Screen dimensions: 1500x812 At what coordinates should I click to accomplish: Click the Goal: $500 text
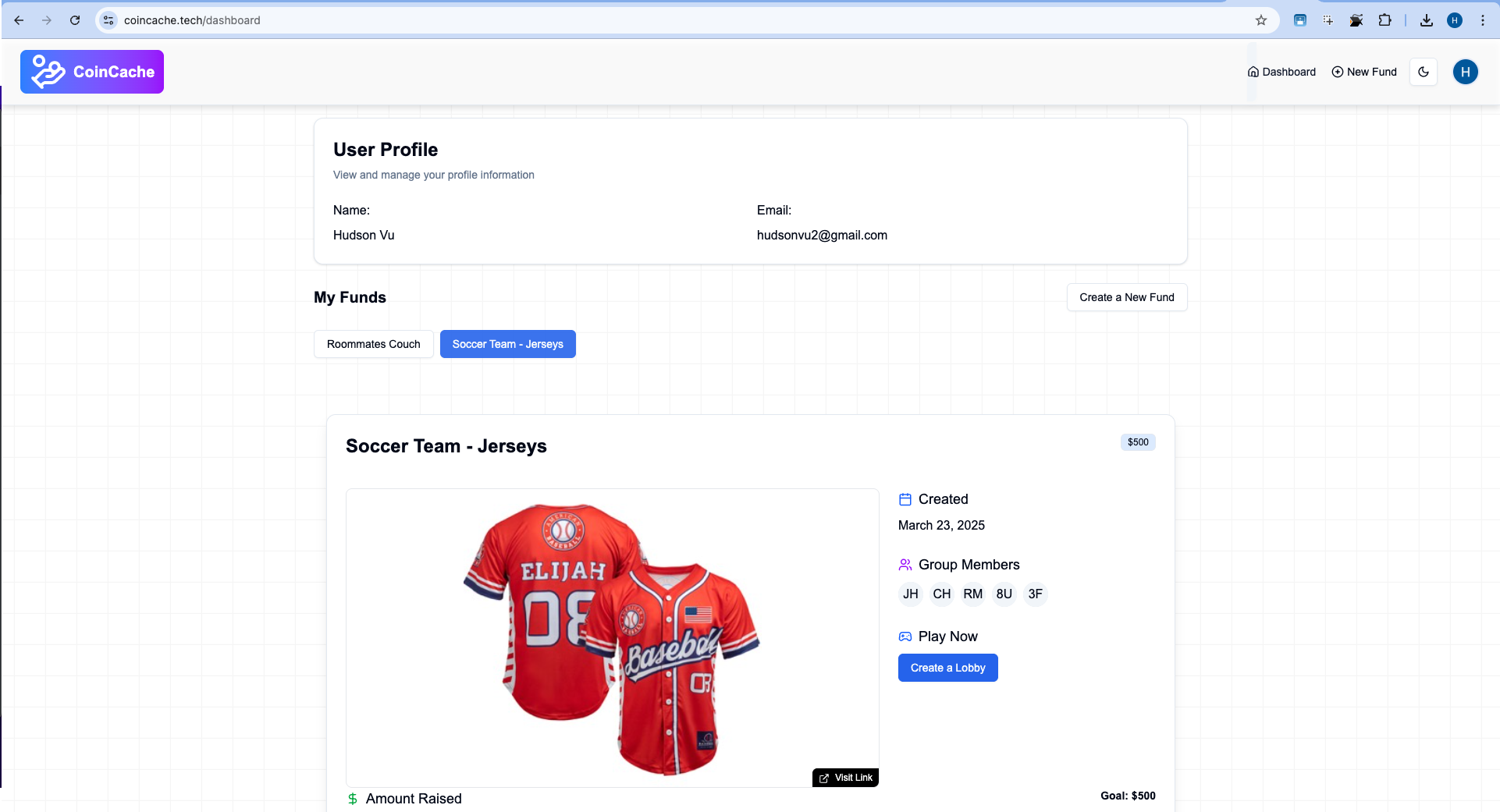pyautogui.click(x=1128, y=796)
